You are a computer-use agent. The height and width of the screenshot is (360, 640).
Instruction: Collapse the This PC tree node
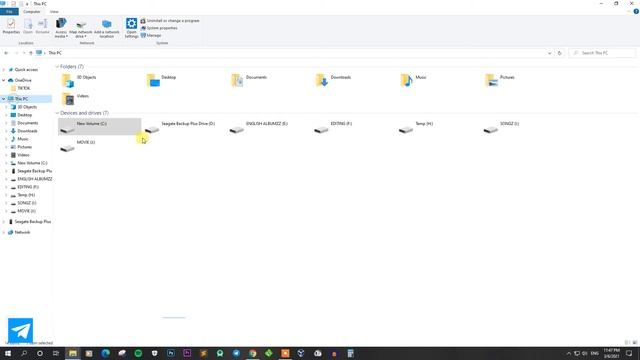(4, 99)
